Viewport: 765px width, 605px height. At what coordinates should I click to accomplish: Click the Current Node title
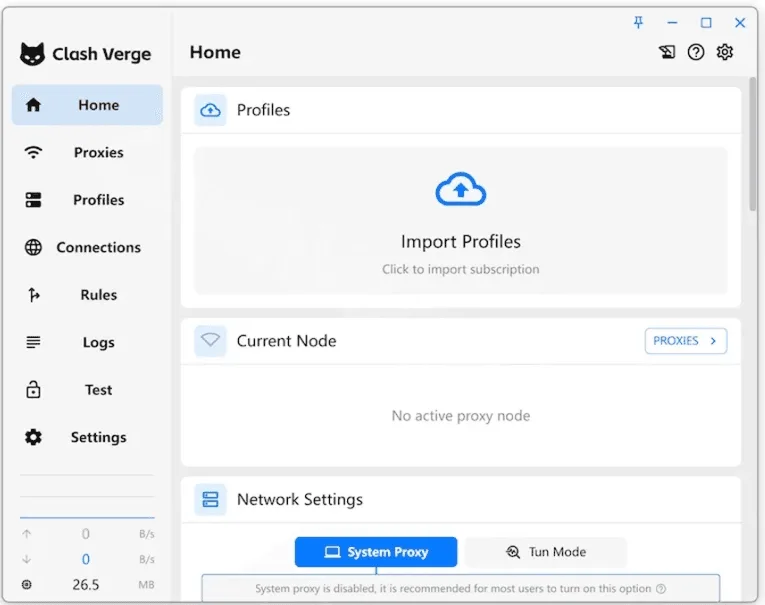286,341
